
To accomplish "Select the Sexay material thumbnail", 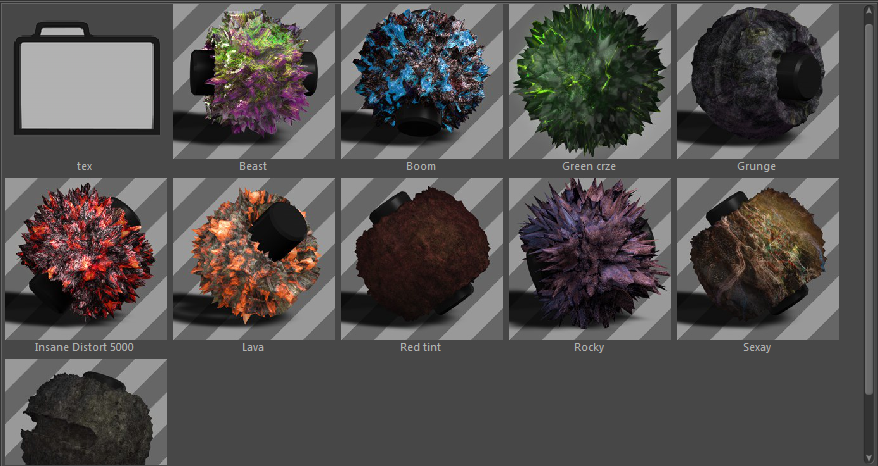I will tap(757, 258).
